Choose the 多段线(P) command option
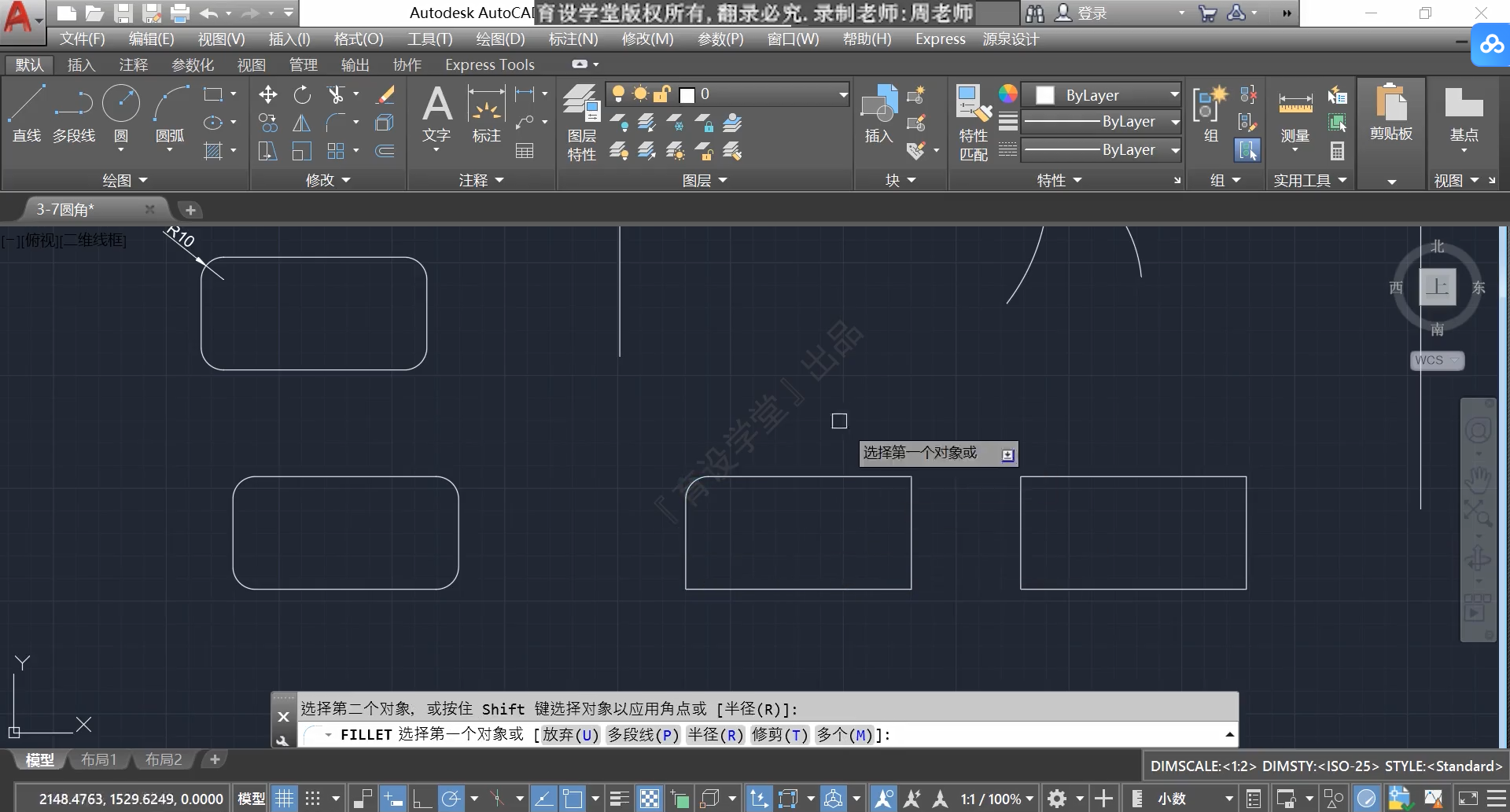 click(643, 734)
